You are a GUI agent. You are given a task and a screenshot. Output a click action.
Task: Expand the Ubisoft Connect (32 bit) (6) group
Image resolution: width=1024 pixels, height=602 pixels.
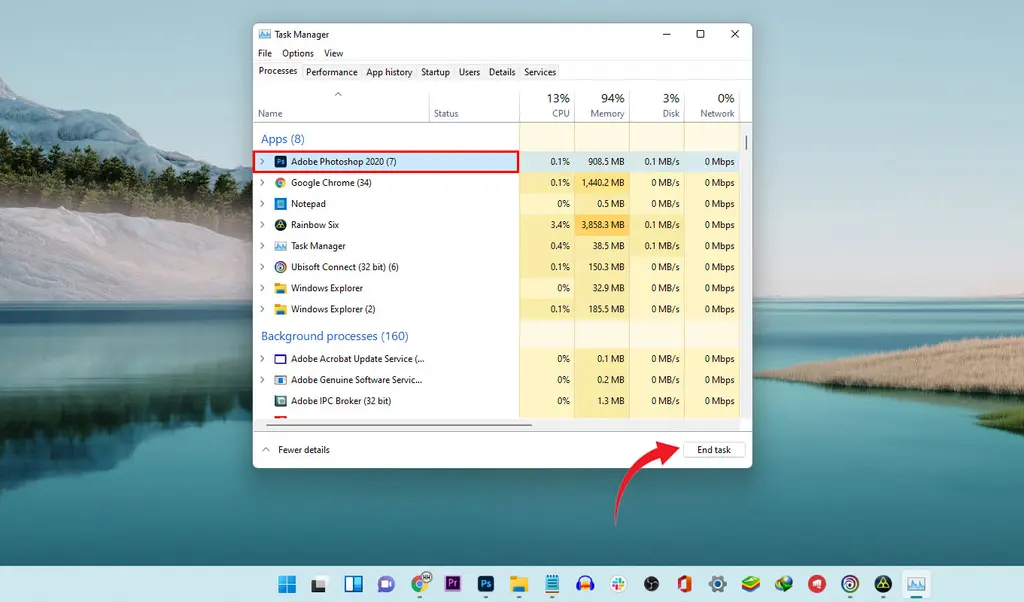(263, 267)
